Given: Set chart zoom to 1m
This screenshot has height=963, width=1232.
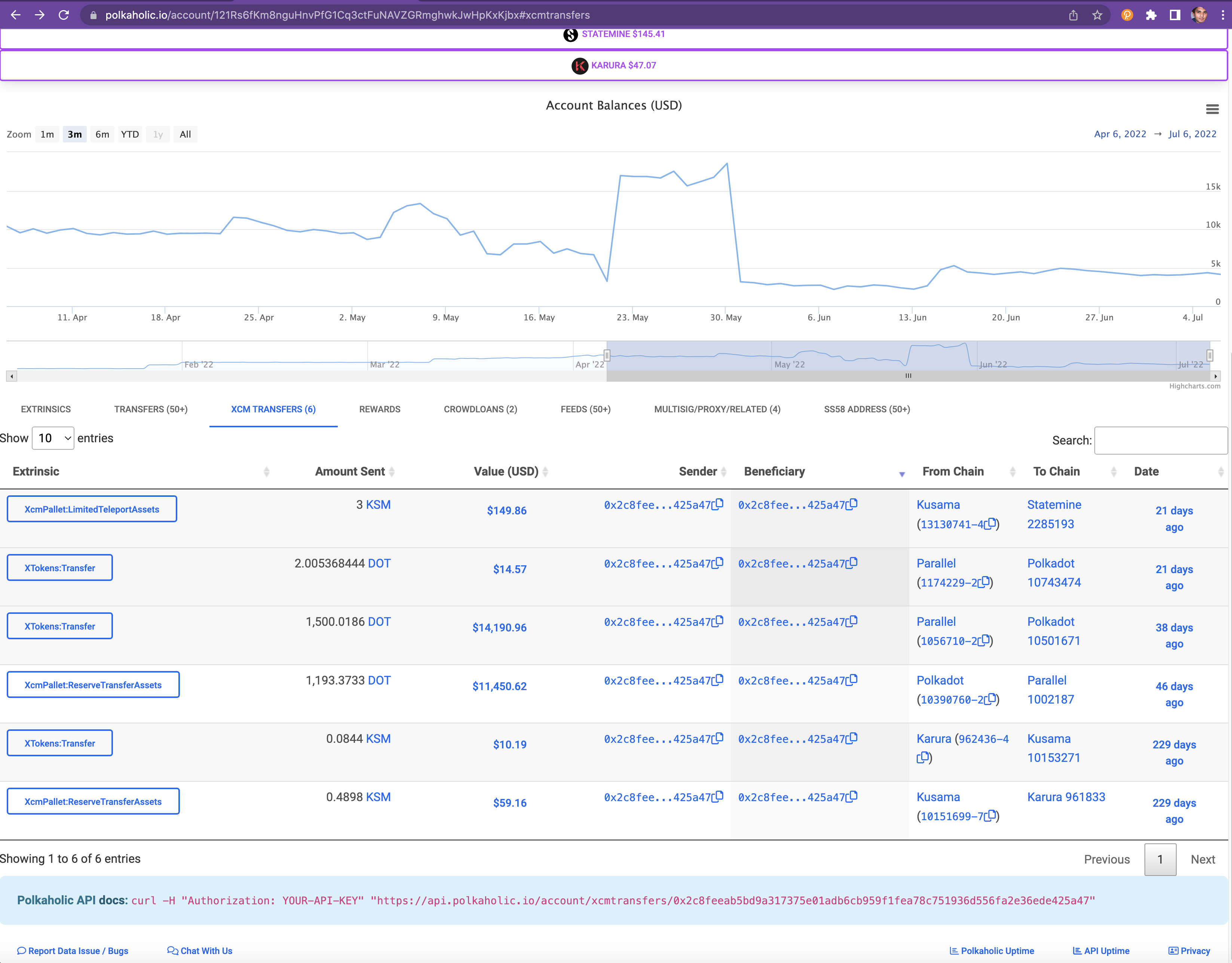Looking at the screenshot, I should [47, 135].
